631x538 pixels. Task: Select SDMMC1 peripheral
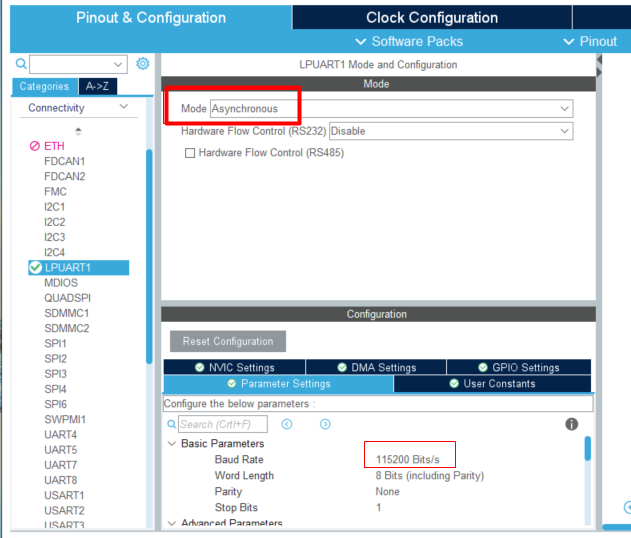[66, 313]
